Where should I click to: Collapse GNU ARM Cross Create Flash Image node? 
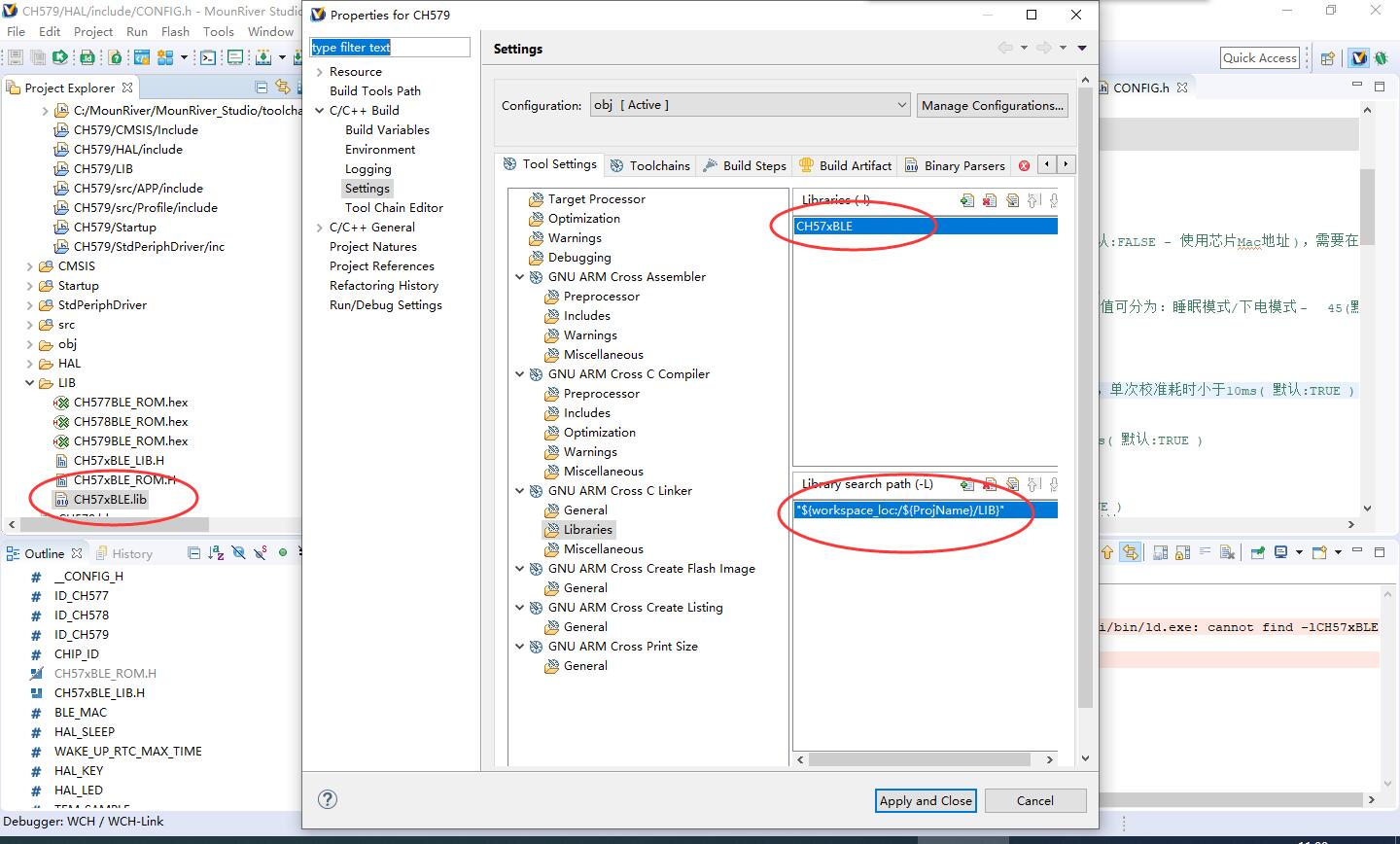(520, 569)
